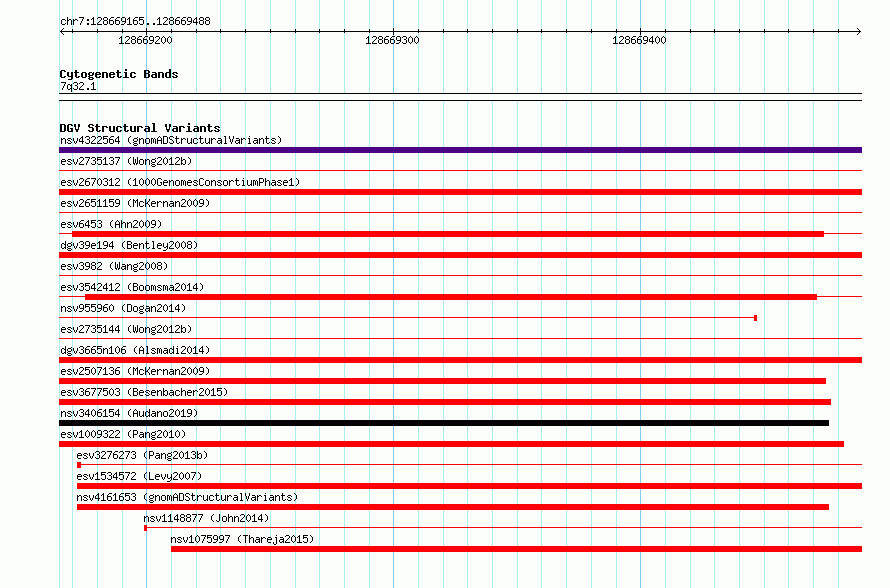Open esv2507136 (McKernan2009) variant label
Screen dimensions: 890x588
pos(135,371)
